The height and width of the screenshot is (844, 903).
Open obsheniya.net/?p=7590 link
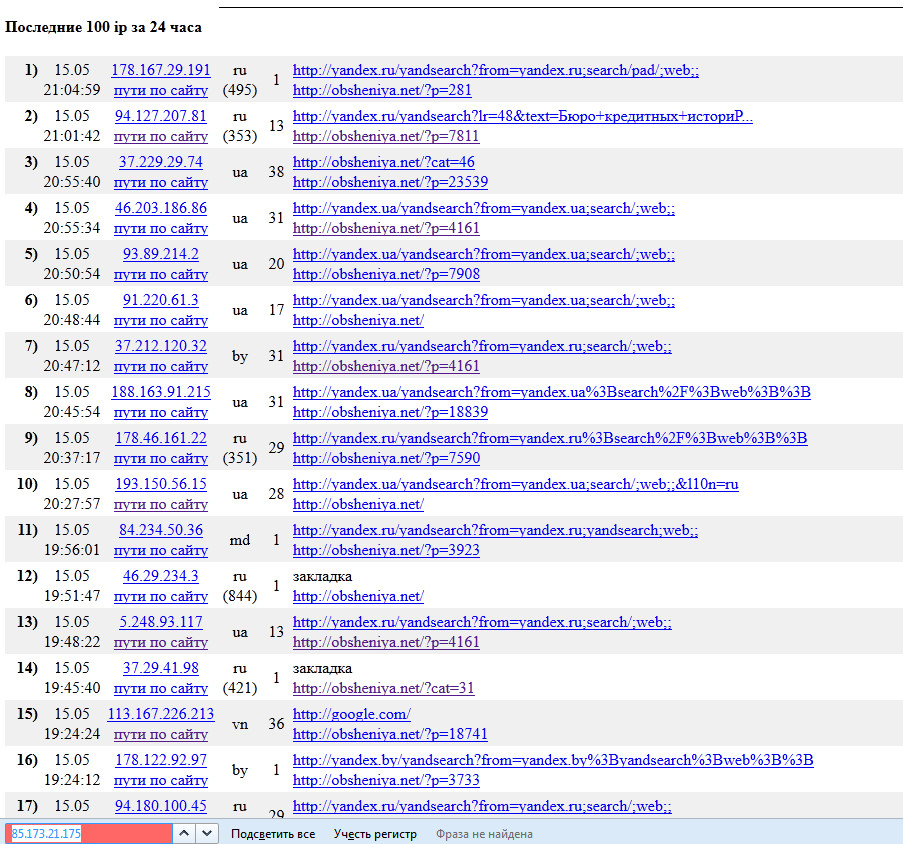click(386, 459)
